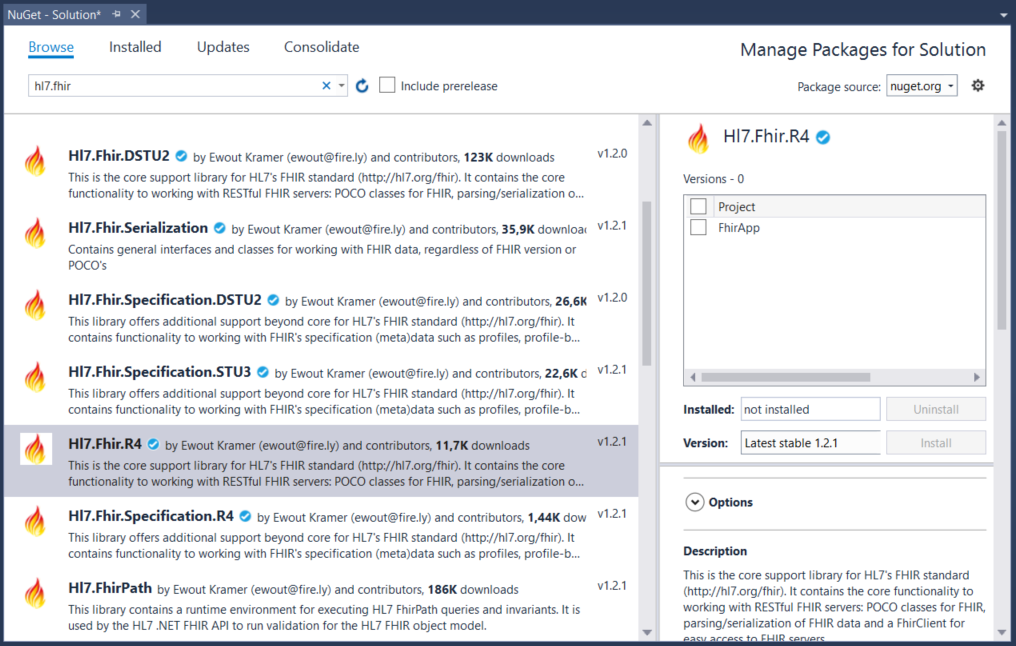Click verified badge beside Hl7.Fhir.Specification.DSTU2
Viewport: 1016px width, 646px height.
[x=273, y=300]
